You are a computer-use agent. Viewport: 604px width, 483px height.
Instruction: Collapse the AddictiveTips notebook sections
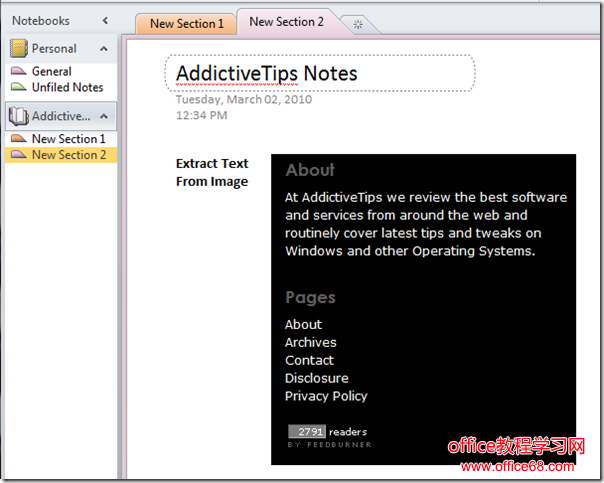point(103,116)
